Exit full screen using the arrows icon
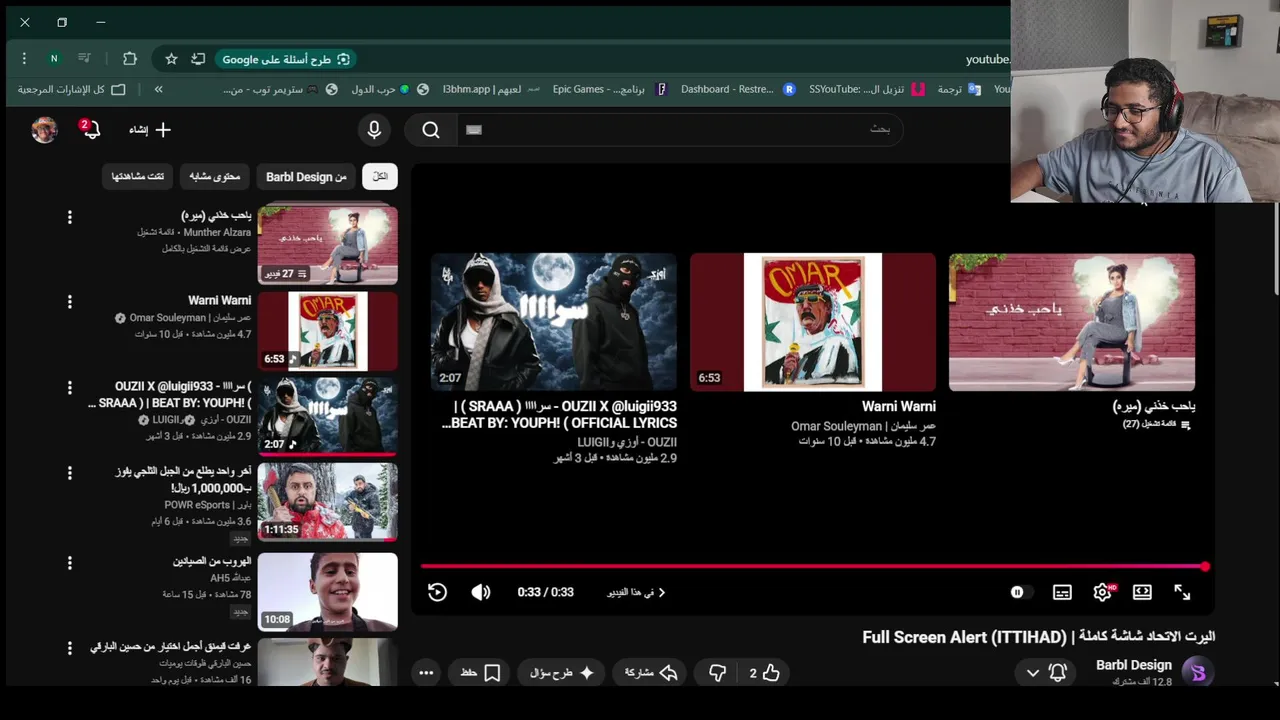This screenshot has width=1280, height=720. coord(1182,592)
